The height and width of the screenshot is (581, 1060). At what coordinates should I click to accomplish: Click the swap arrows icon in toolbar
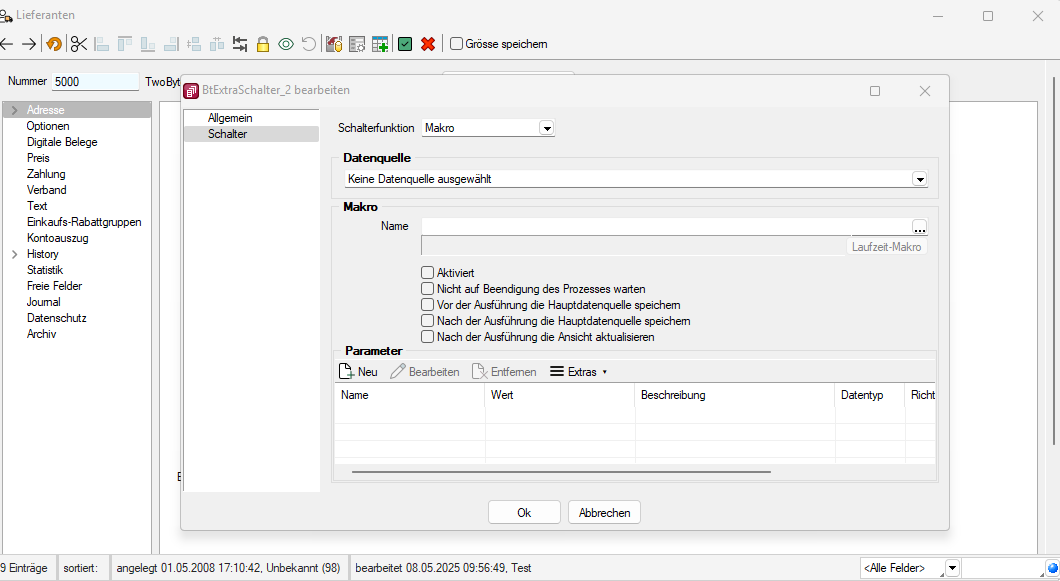pos(240,44)
